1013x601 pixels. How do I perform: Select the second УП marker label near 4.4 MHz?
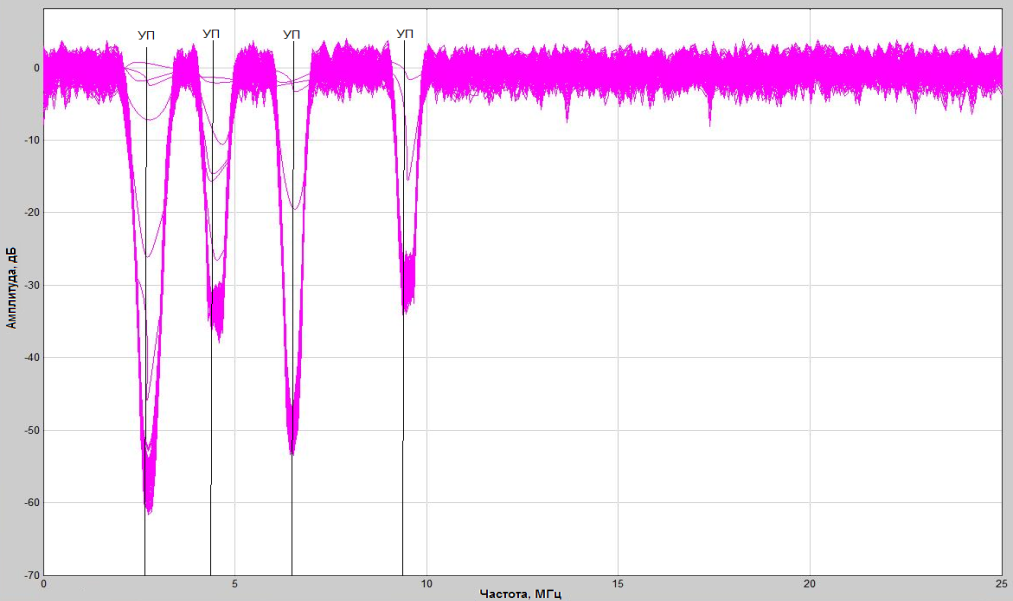click(210, 34)
